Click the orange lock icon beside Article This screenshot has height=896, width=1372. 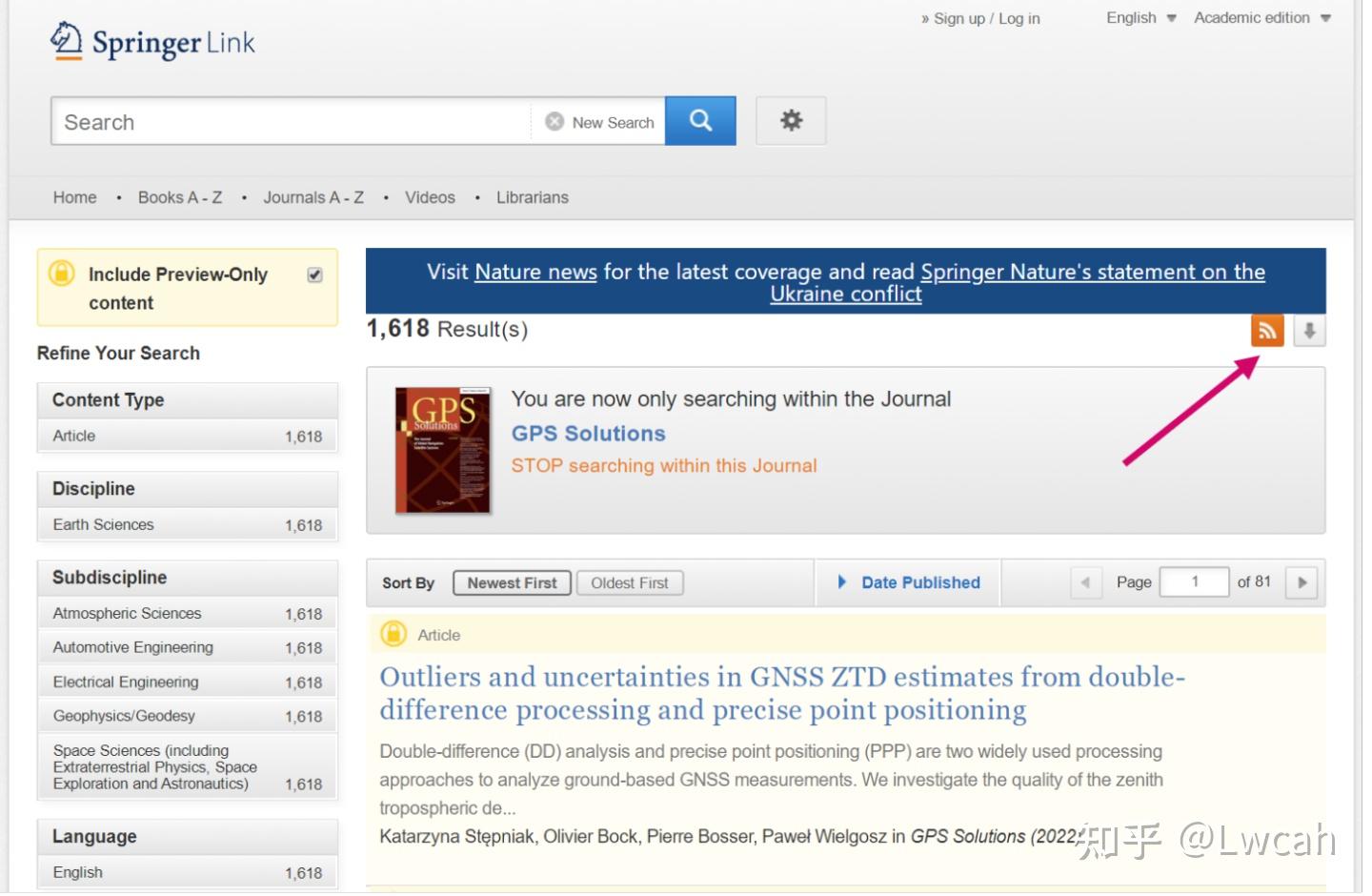[393, 634]
